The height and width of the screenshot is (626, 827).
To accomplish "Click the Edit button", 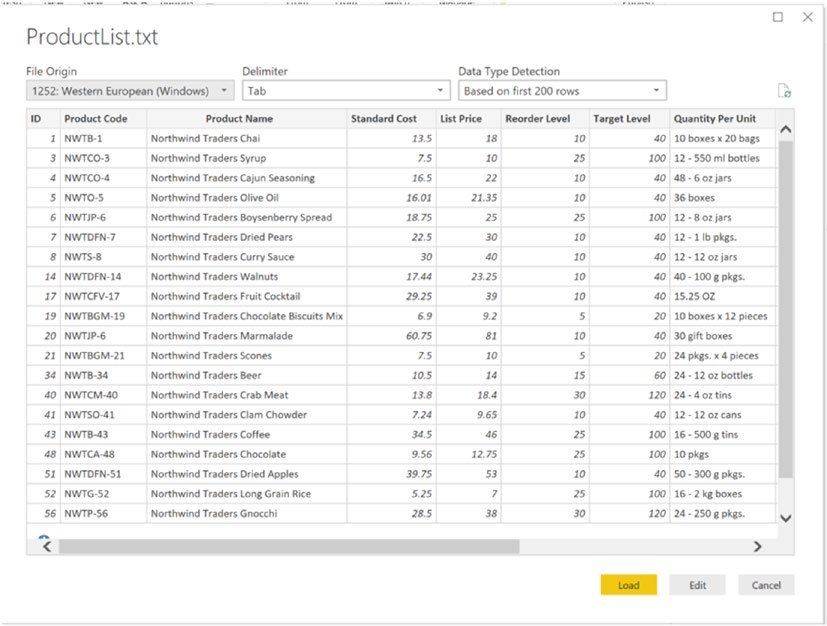I will click(x=697, y=585).
